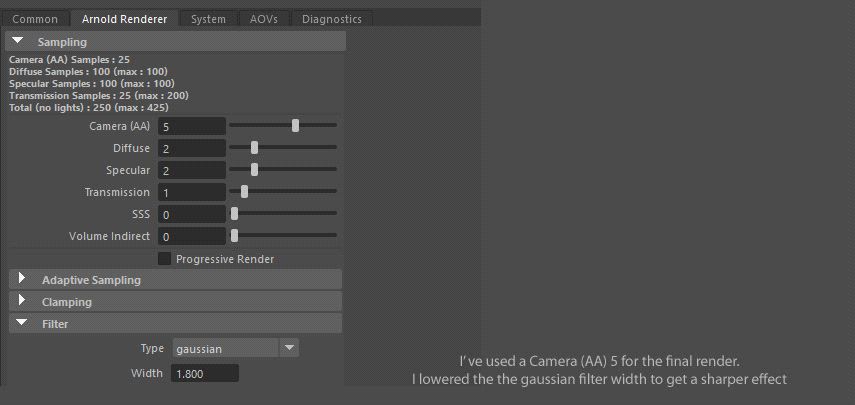Click the Transmission samples input field
This screenshot has width=855, height=405.
tap(191, 192)
